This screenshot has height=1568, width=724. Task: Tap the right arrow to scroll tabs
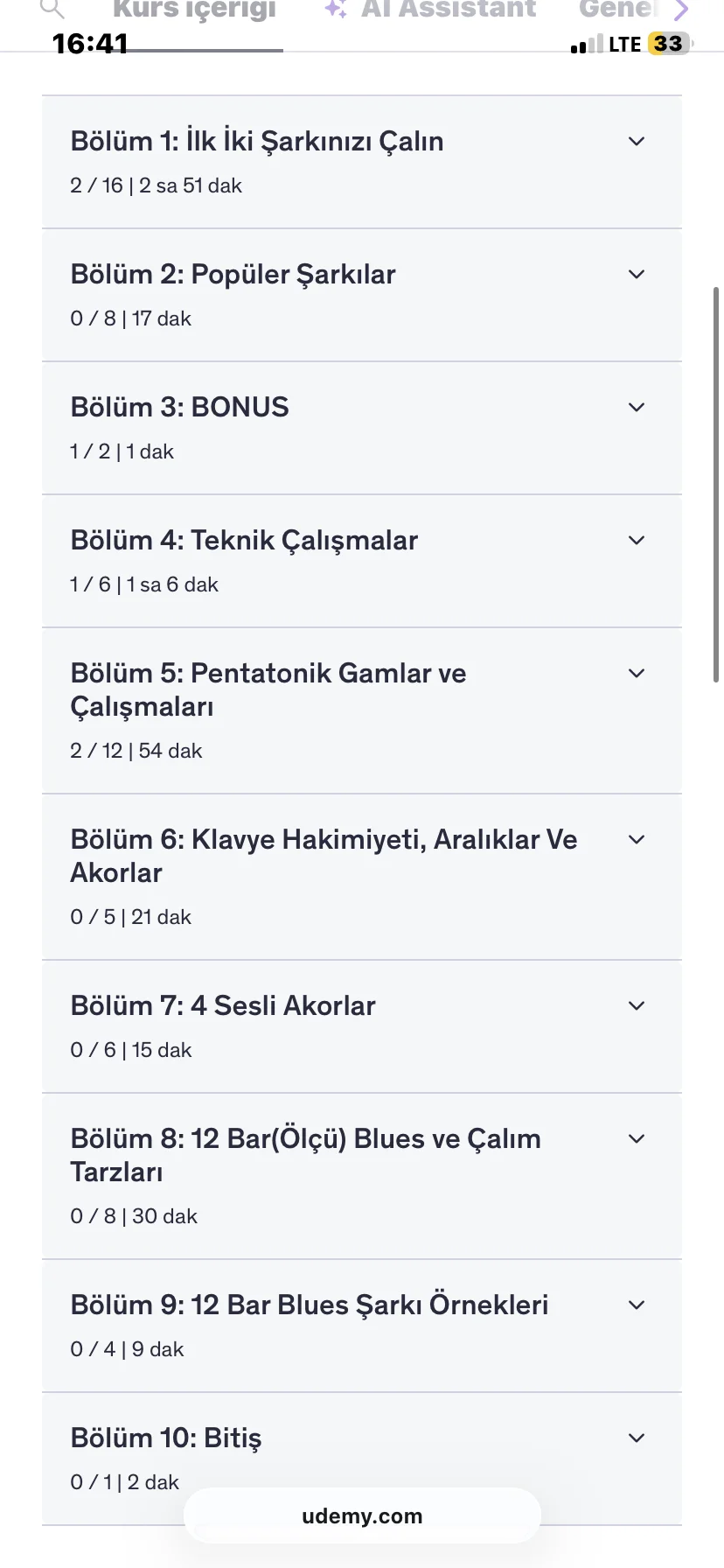point(681,10)
